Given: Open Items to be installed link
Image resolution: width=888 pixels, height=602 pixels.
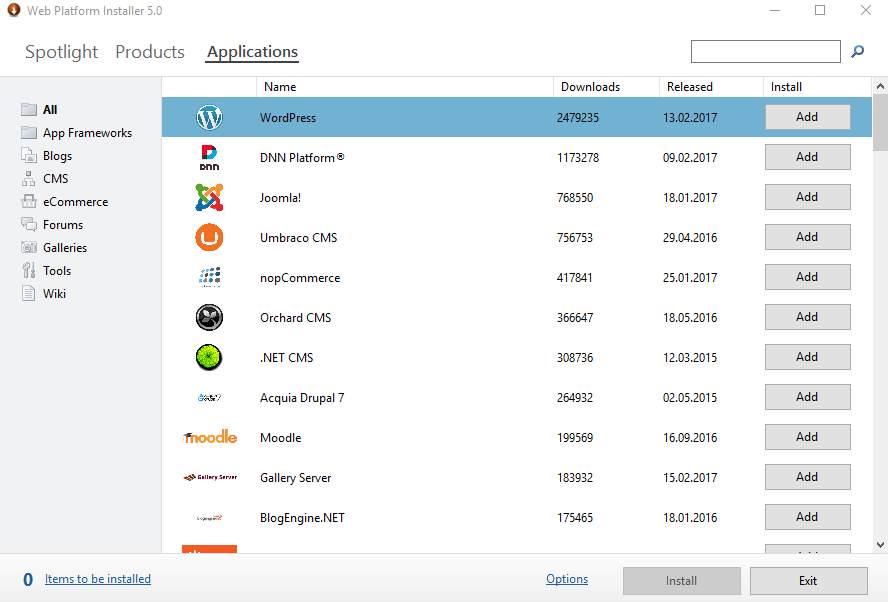Looking at the screenshot, I should click(x=98, y=579).
